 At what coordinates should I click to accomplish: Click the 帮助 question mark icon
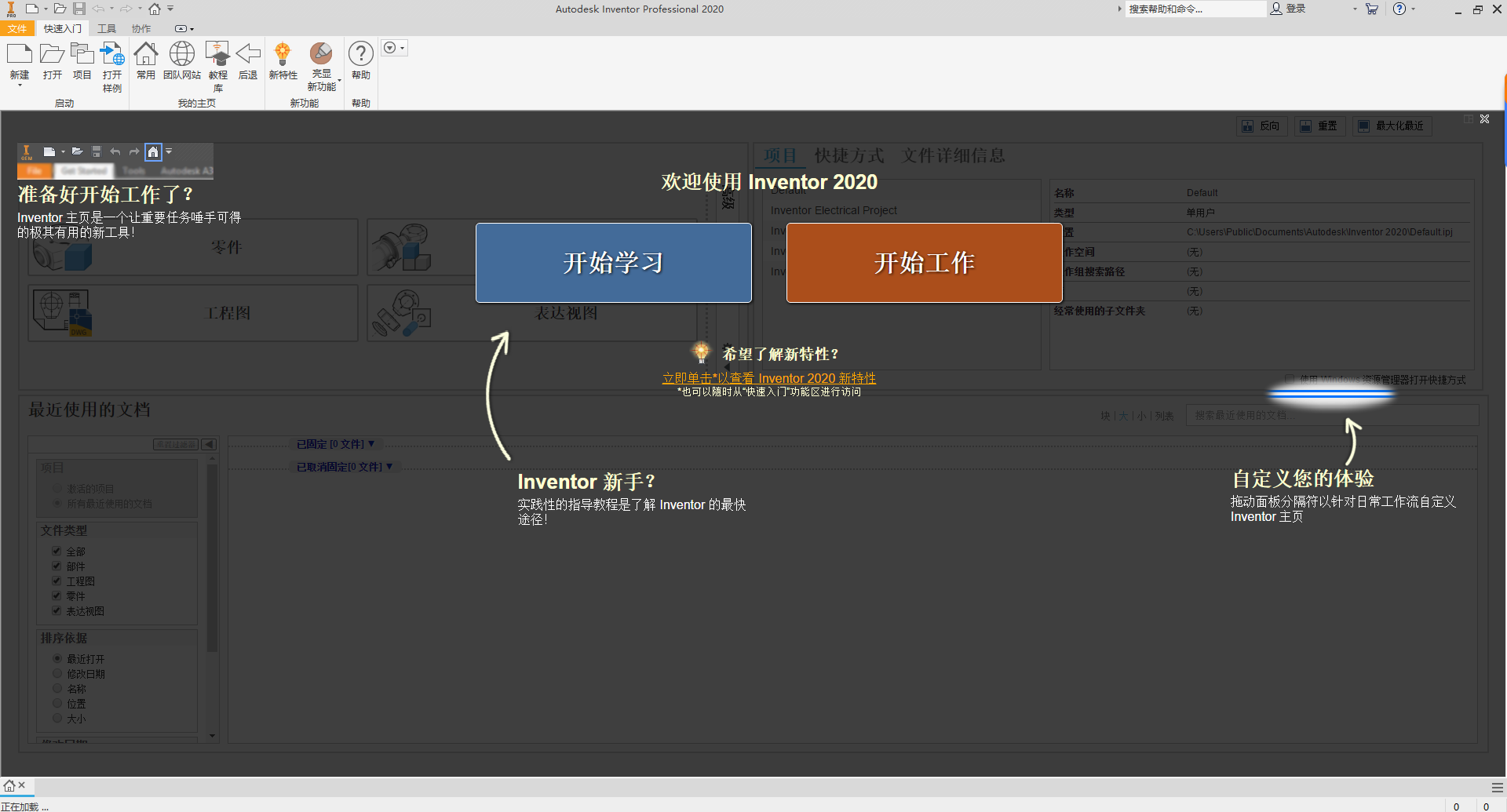(360, 55)
